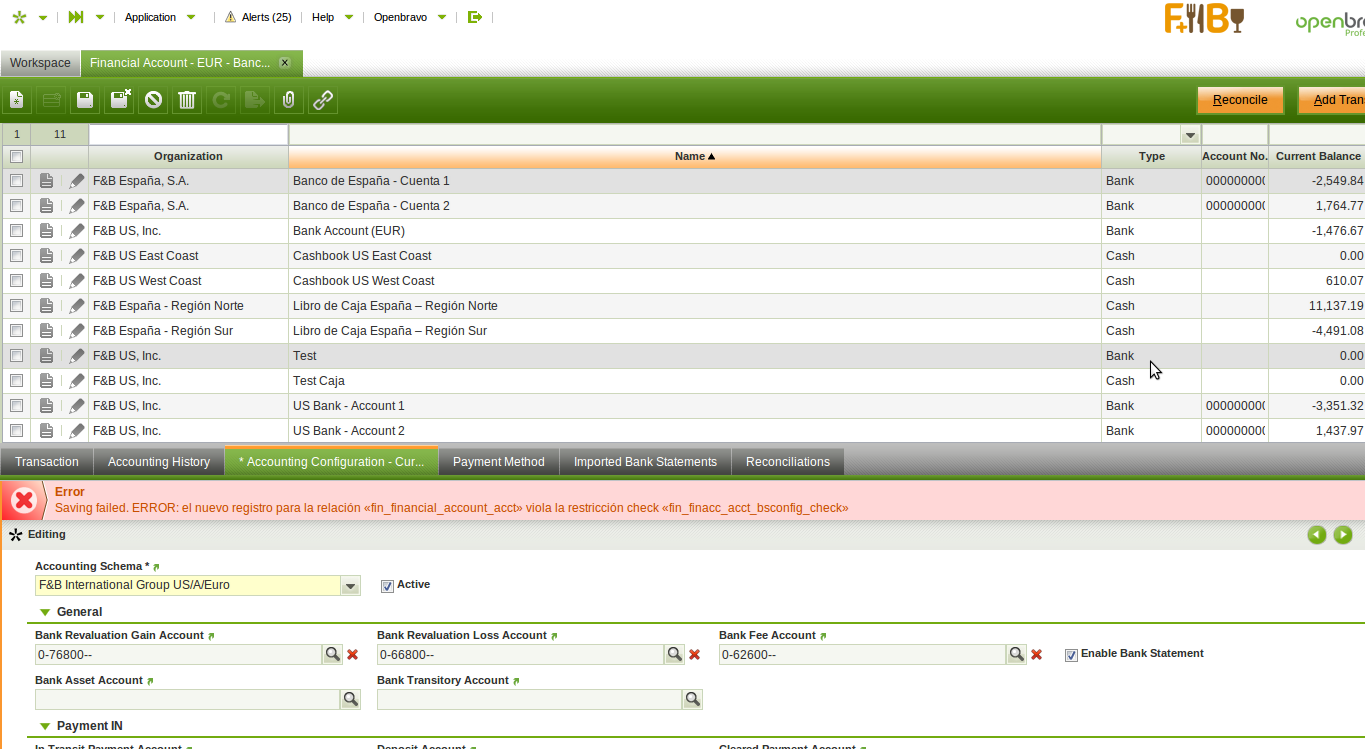Click the Reconcile button
Screen dimensions: 1365x749
pyautogui.click(x=1240, y=100)
